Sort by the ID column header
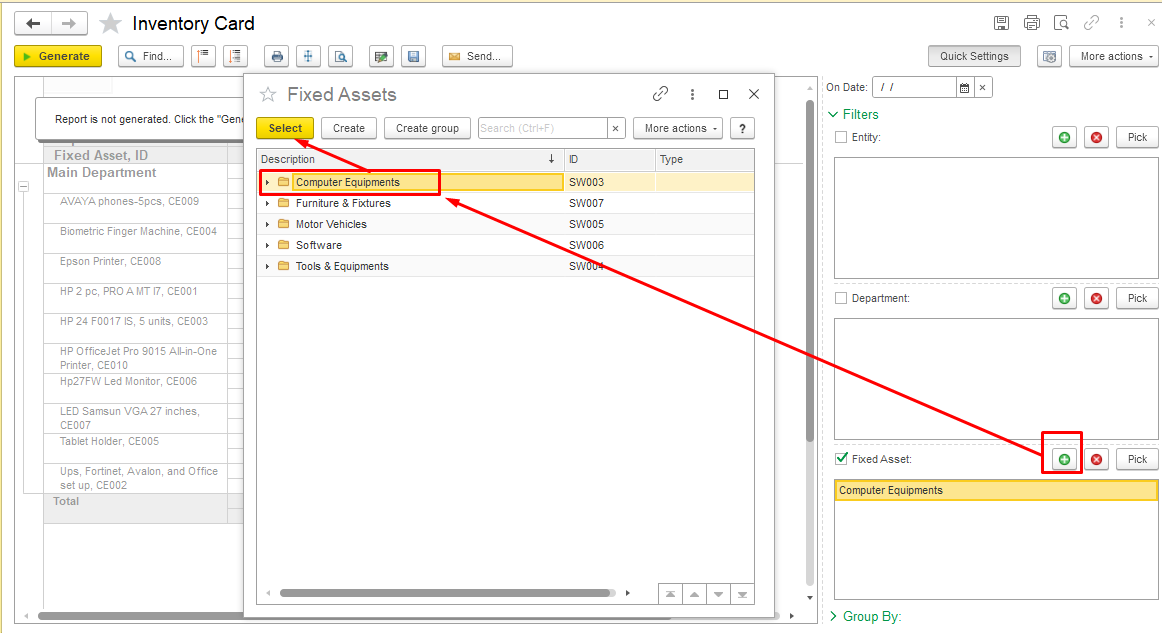This screenshot has width=1162, height=633. coord(608,159)
